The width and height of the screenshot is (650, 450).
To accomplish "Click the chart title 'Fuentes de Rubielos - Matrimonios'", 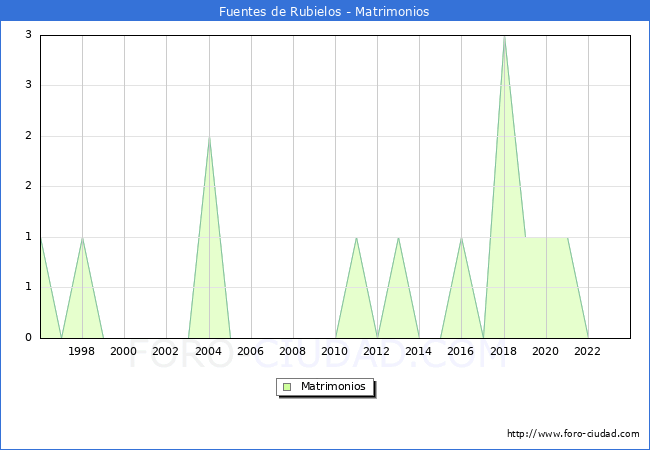I will coord(325,12).
